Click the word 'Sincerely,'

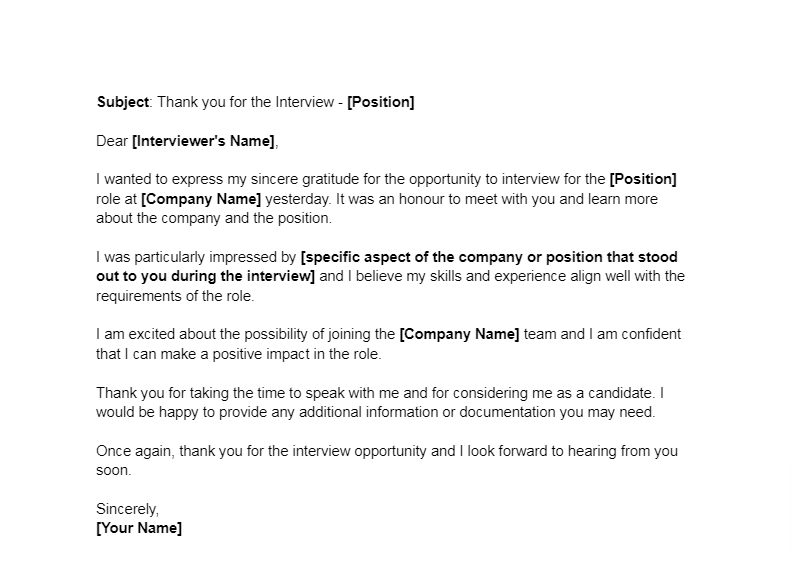[x=128, y=509]
